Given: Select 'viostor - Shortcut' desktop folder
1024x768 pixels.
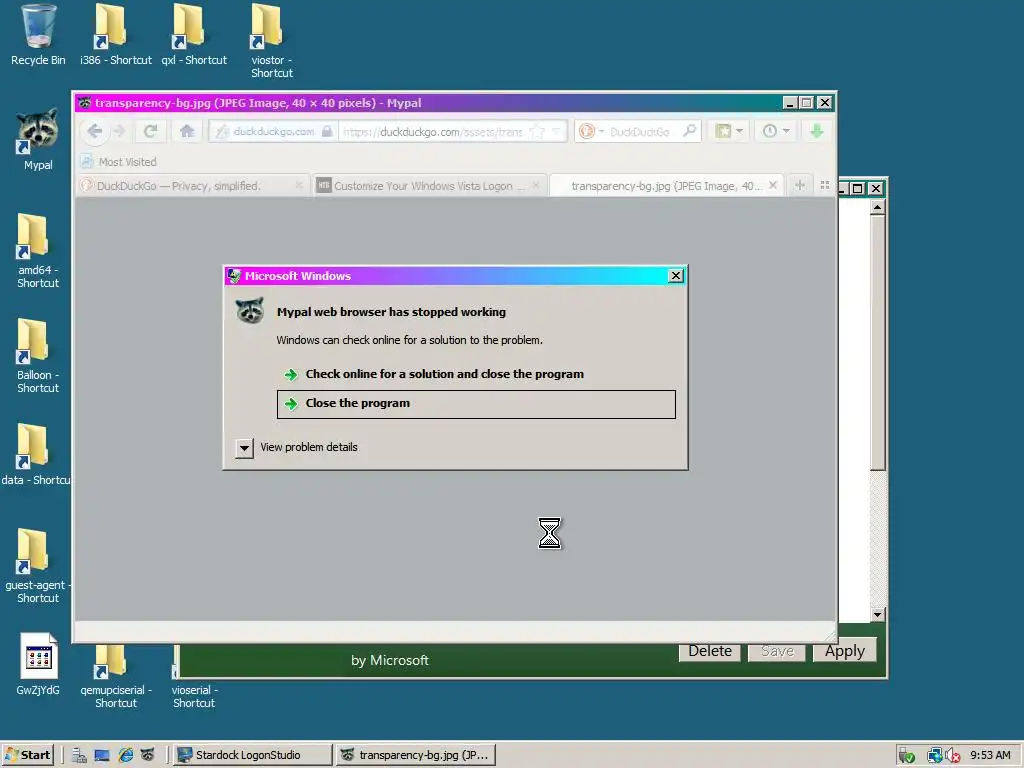Looking at the screenshot, I should pyautogui.click(x=272, y=41).
